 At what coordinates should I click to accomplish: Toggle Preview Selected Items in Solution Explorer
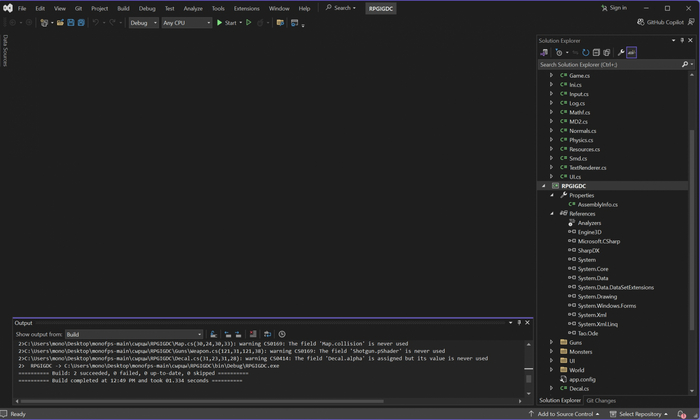tap(631, 53)
